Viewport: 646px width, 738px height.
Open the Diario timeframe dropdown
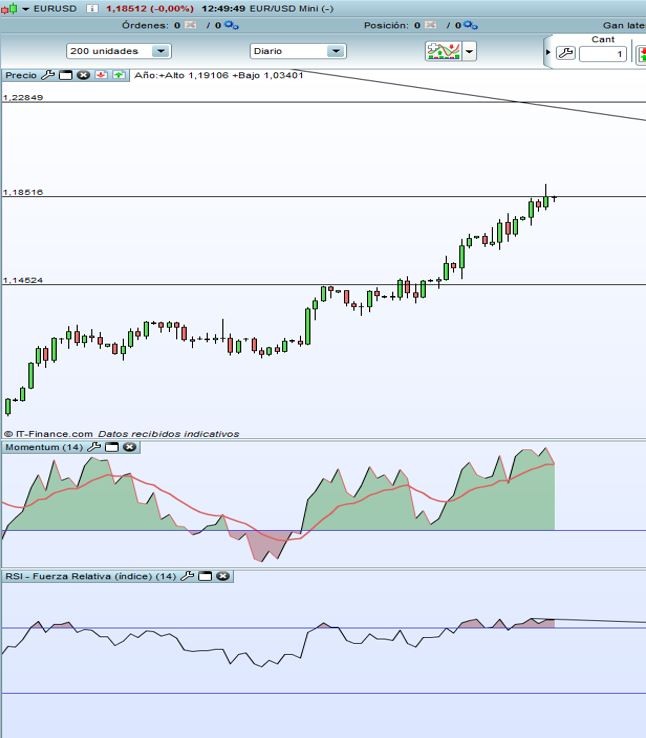tap(298, 51)
